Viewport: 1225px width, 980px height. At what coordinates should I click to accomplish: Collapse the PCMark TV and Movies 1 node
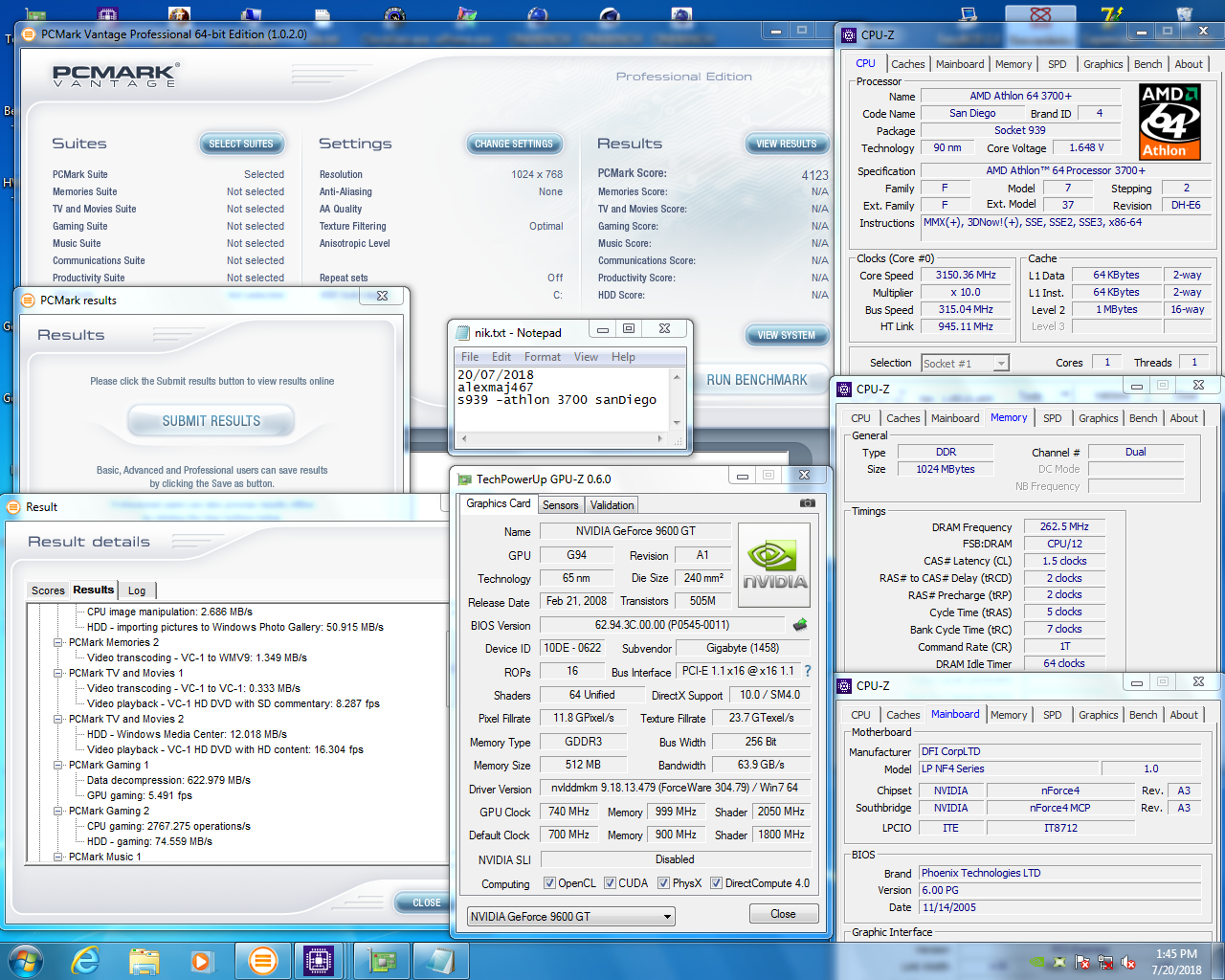tap(58, 674)
